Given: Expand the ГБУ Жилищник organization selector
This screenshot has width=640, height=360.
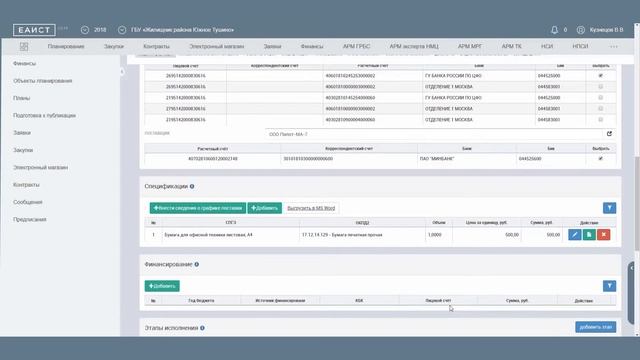Looking at the screenshot, I should [122, 30].
